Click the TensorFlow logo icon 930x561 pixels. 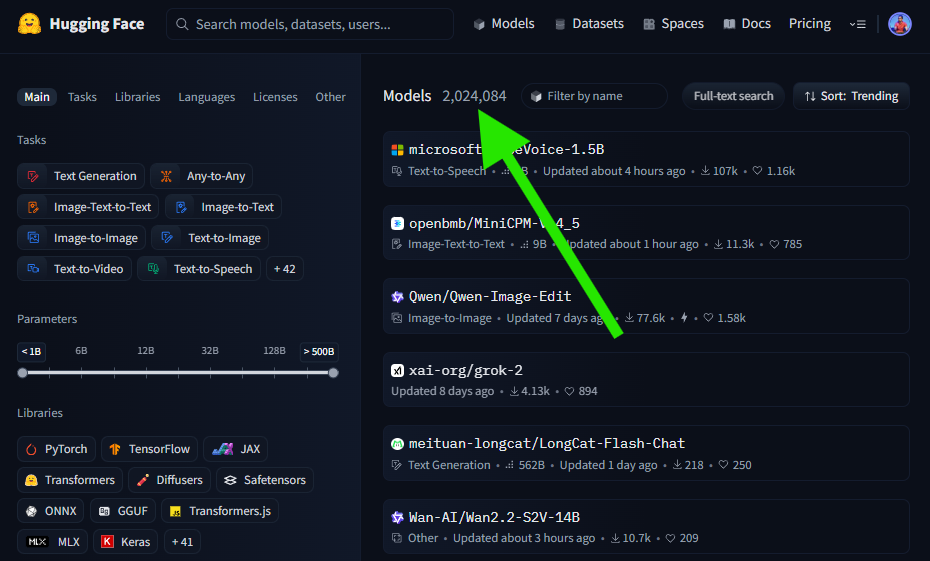click(115, 450)
